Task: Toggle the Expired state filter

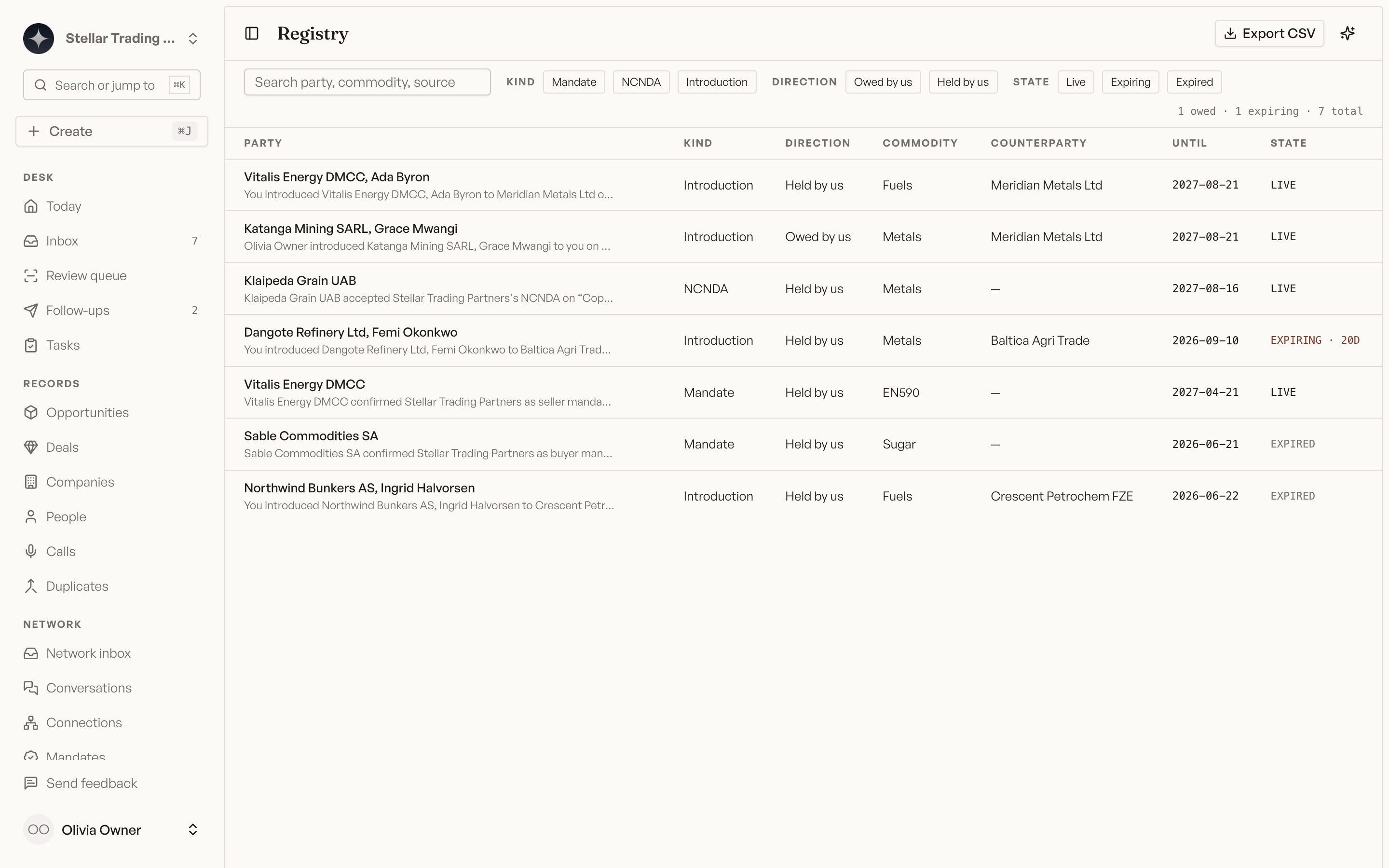Action: coord(1194,82)
